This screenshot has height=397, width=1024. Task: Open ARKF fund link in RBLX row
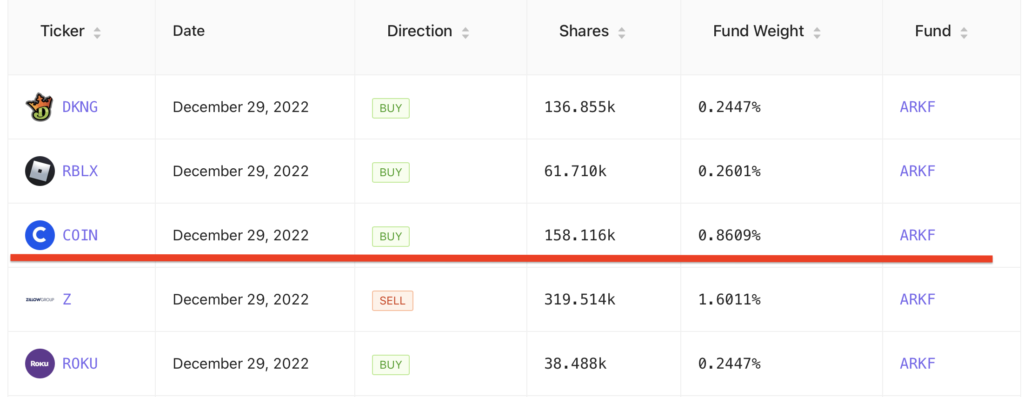pos(918,172)
